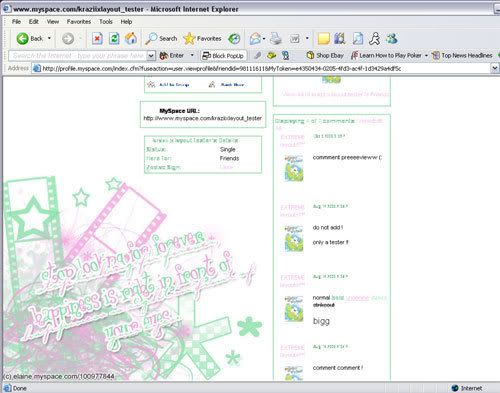Click the Refresh page icon

(114, 39)
